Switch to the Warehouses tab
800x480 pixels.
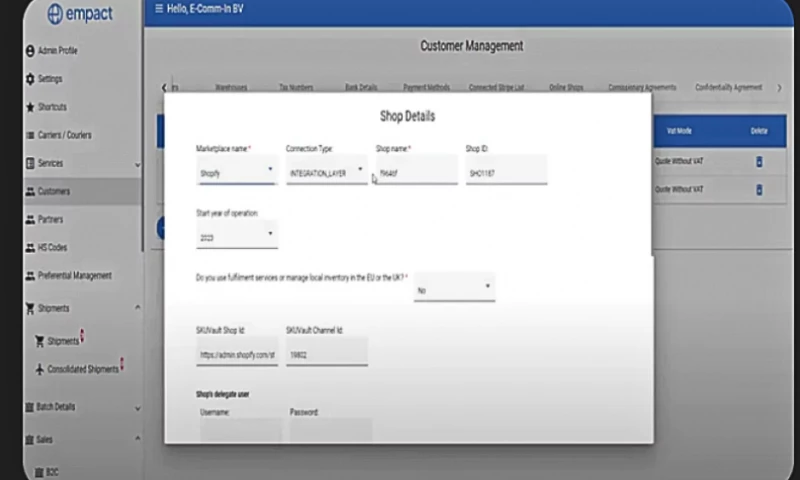[231, 87]
